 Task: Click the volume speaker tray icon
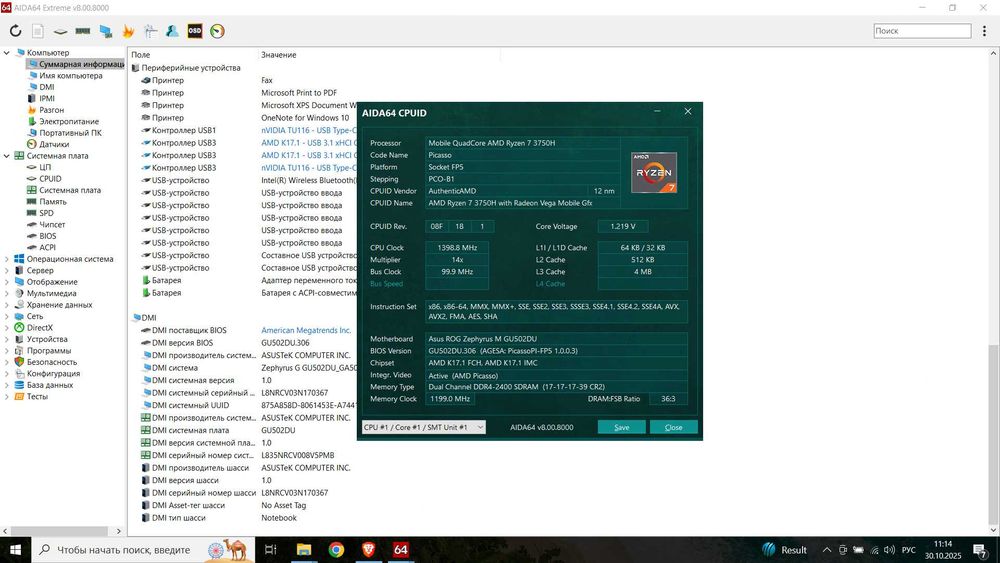[890, 550]
